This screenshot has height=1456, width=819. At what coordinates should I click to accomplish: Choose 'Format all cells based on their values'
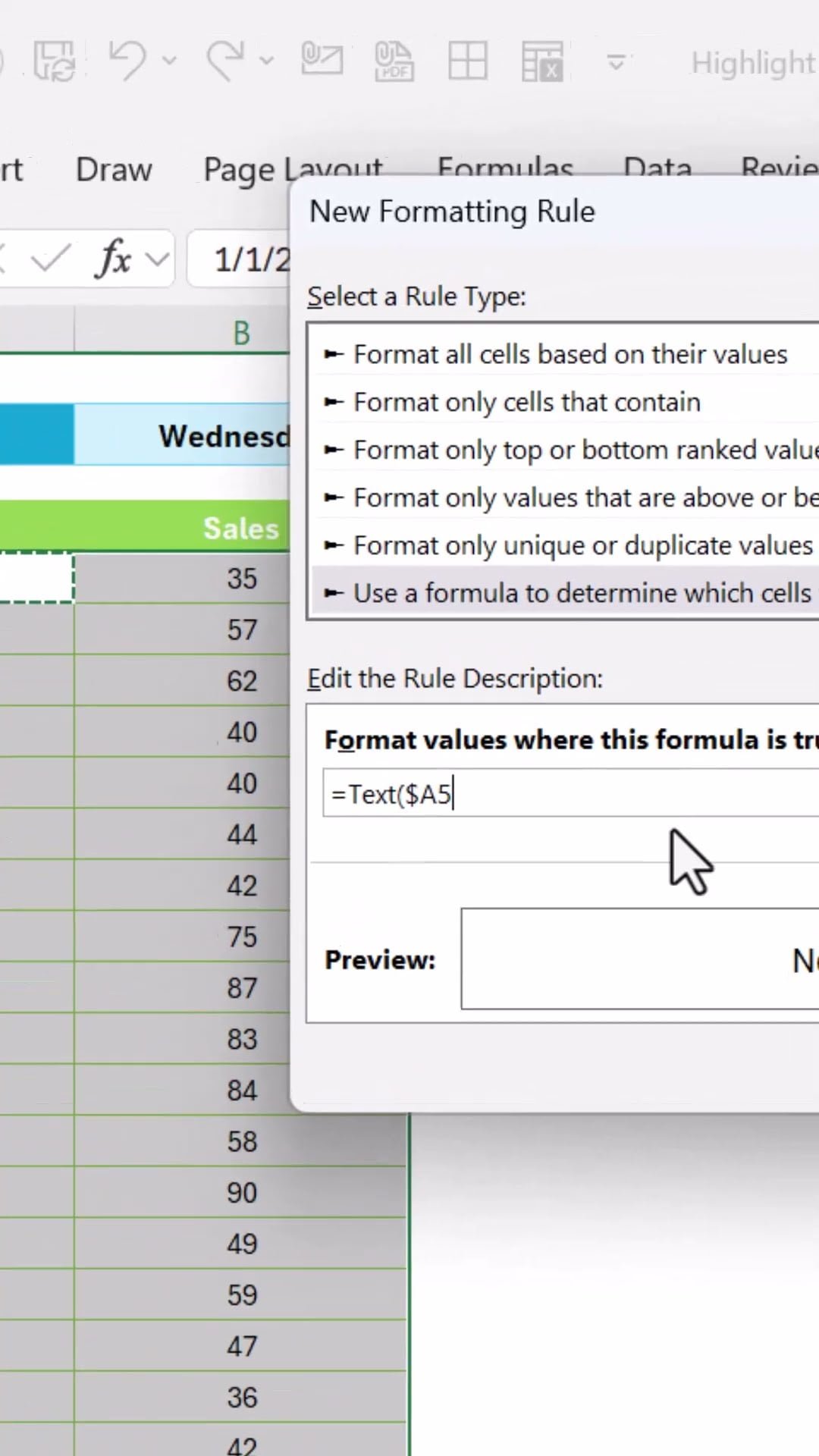click(x=570, y=354)
